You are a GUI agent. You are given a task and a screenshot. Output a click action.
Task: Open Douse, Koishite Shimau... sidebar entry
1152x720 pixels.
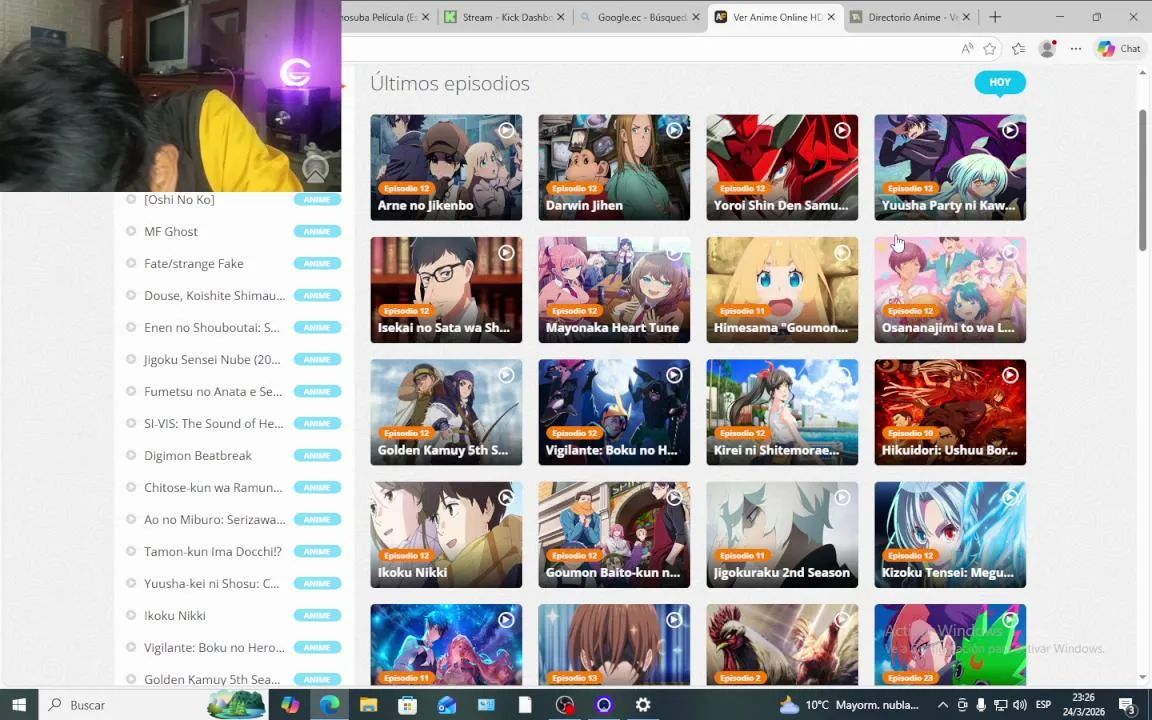click(215, 295)
